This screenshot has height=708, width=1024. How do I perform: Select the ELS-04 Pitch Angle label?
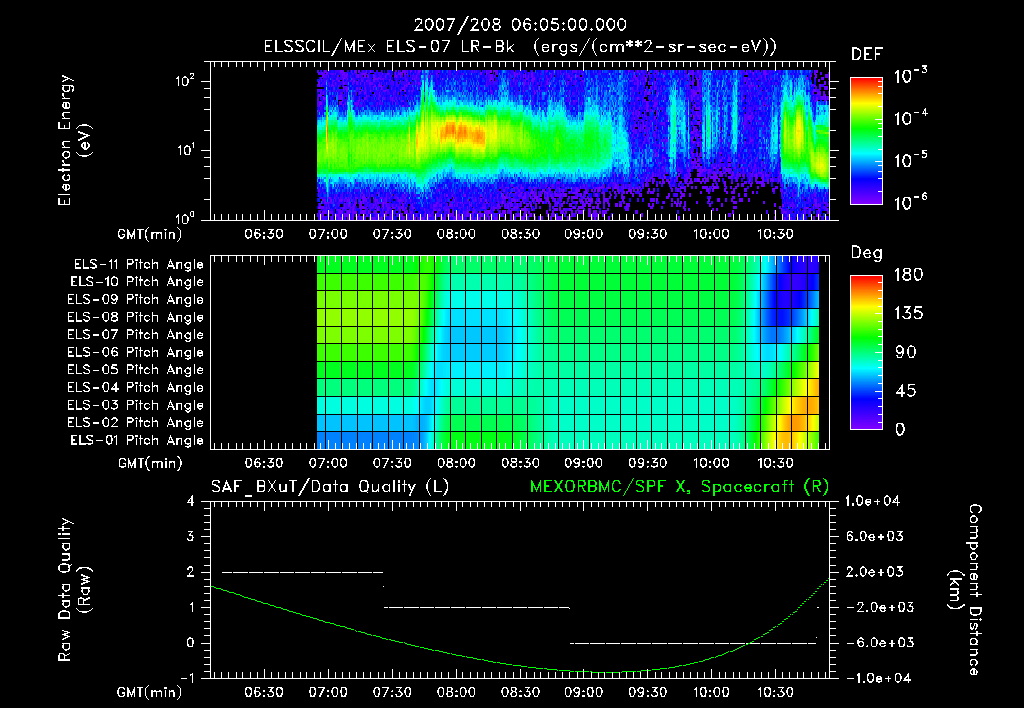click(x=136, y=387)
